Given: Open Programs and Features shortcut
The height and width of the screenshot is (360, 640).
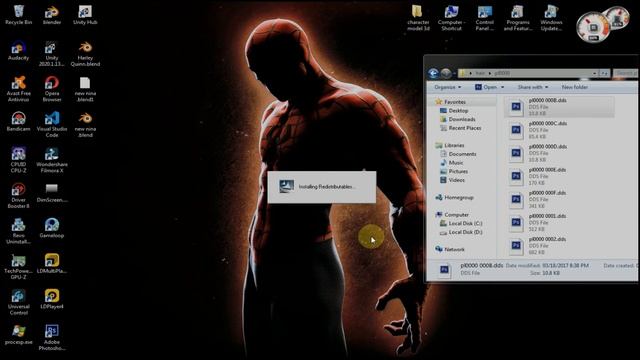Looking at the screenshot, I should [518, 18].
